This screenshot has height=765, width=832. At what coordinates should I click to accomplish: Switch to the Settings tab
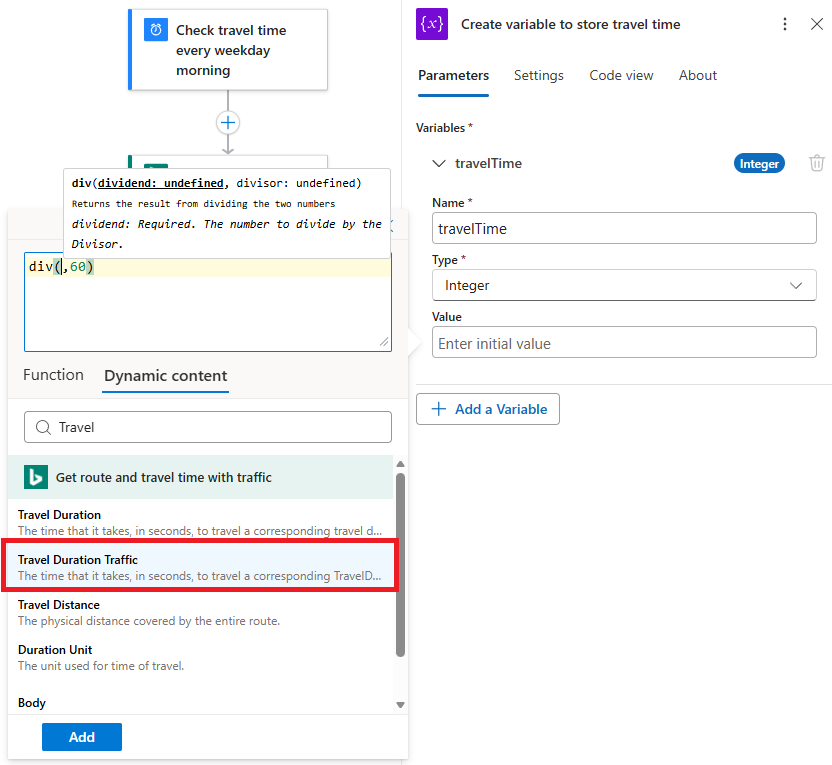[x=539, y=75]
